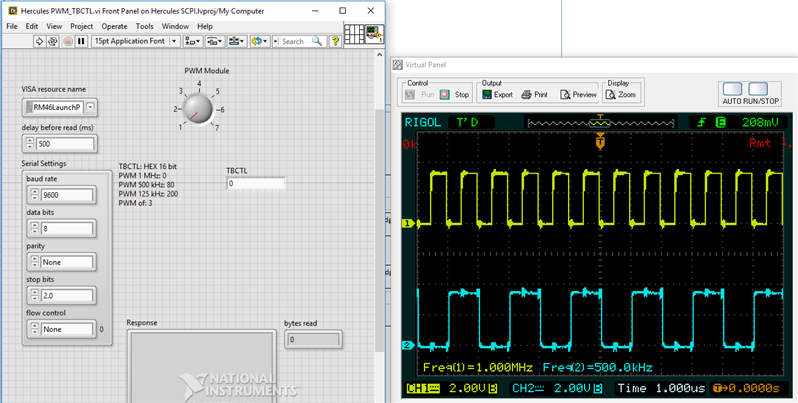Open the Operate menu
Screen dimensions: 798x403
pos(114,25)
